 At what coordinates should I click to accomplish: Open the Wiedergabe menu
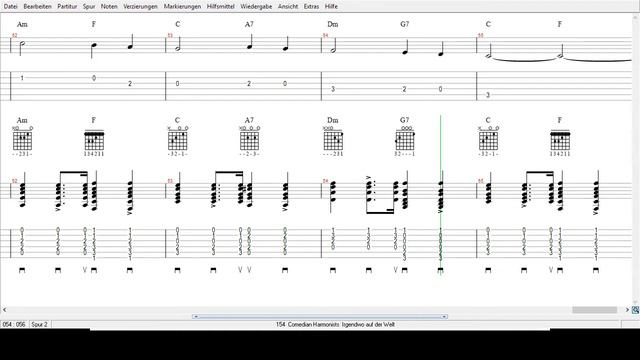coord(256,7)
